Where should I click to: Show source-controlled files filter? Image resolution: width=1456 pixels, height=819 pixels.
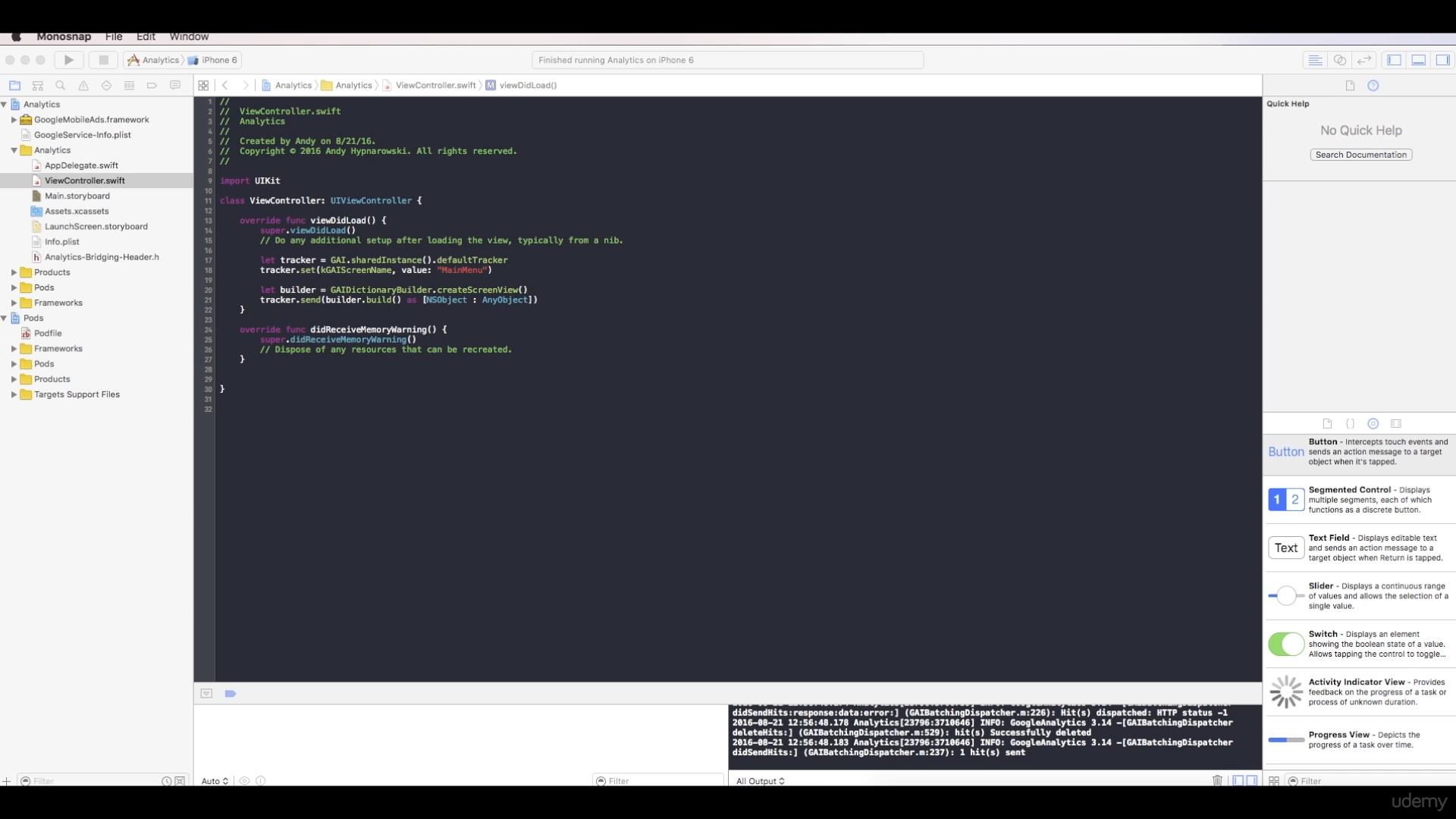pyautogui.click(x=180, y=781)
